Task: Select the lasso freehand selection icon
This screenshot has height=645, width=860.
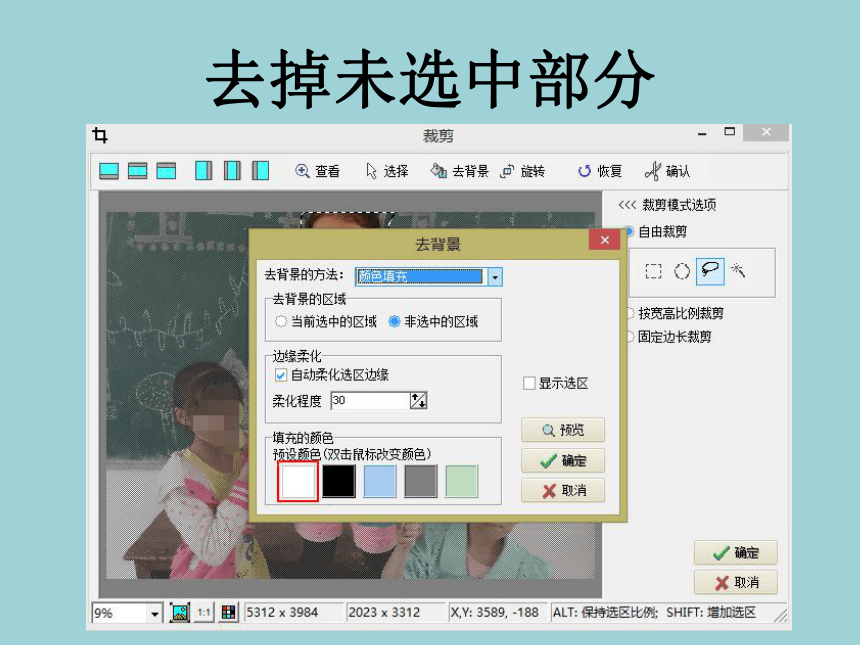Action: coord(710,271)
